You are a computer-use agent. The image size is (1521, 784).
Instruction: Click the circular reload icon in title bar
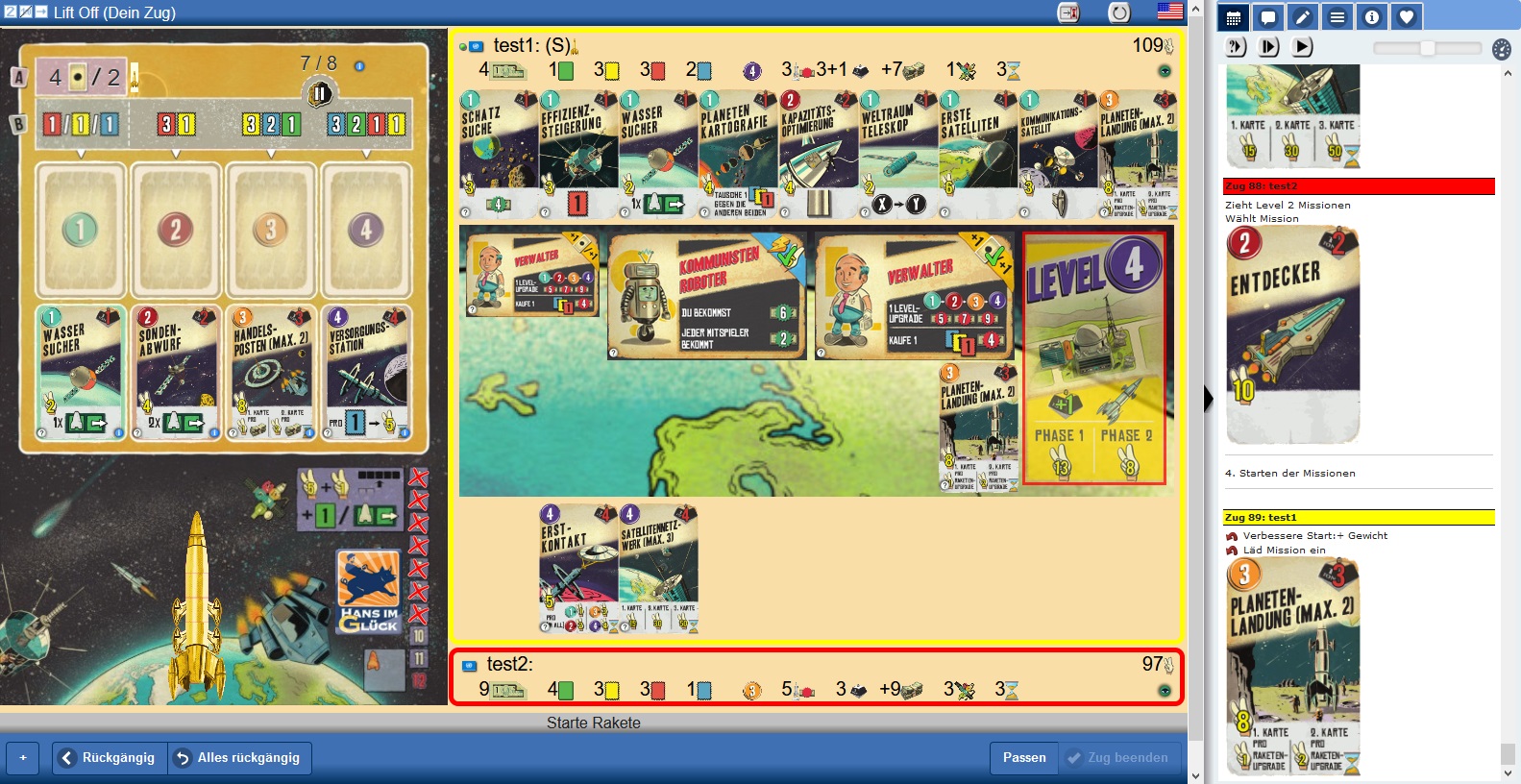(x=1119, y=12)
